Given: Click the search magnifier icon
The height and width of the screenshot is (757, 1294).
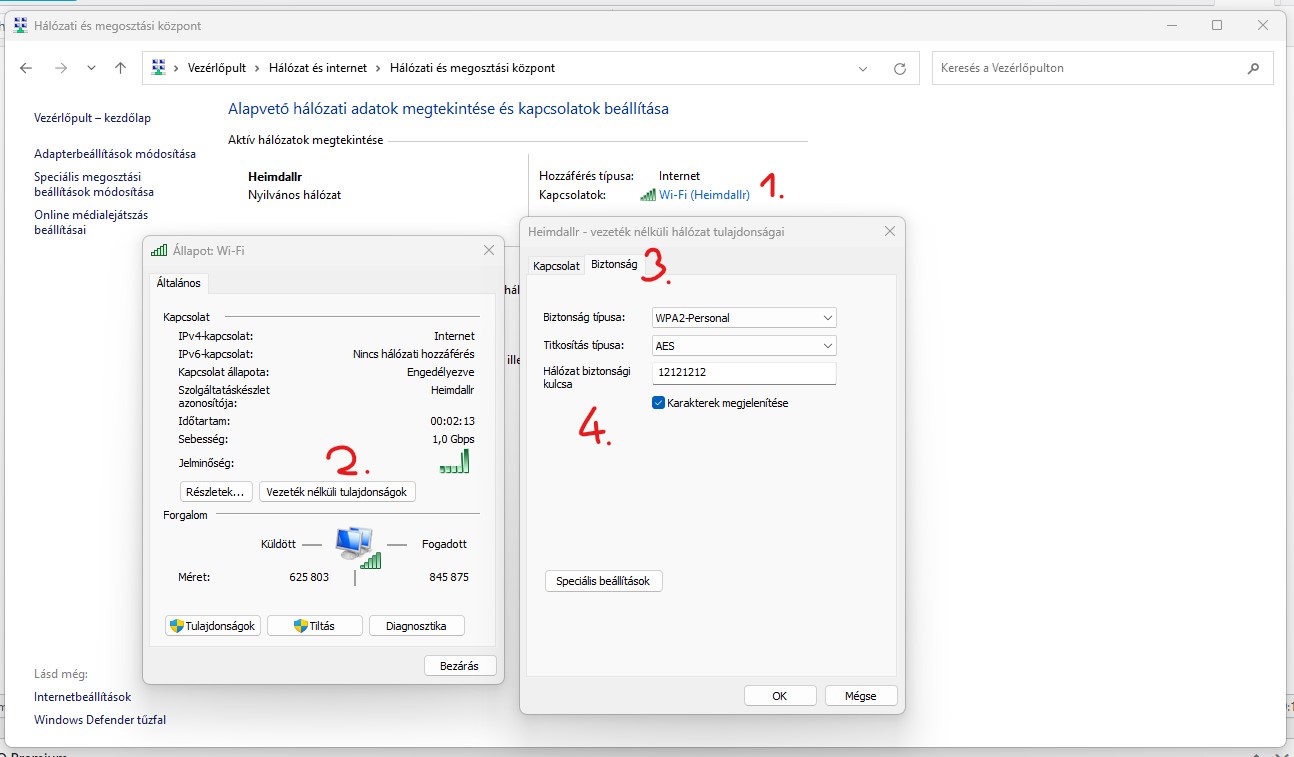Looking at the screenshot, I should click(1253, 68).
